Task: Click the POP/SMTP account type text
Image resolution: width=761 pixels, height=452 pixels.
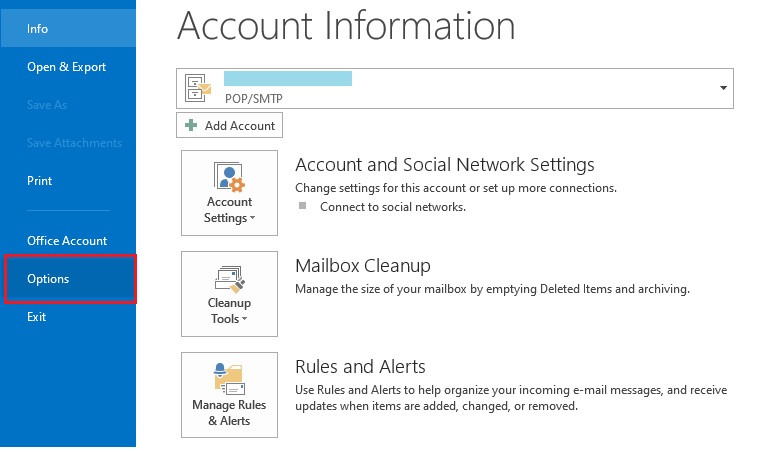Action: (254, 99)
